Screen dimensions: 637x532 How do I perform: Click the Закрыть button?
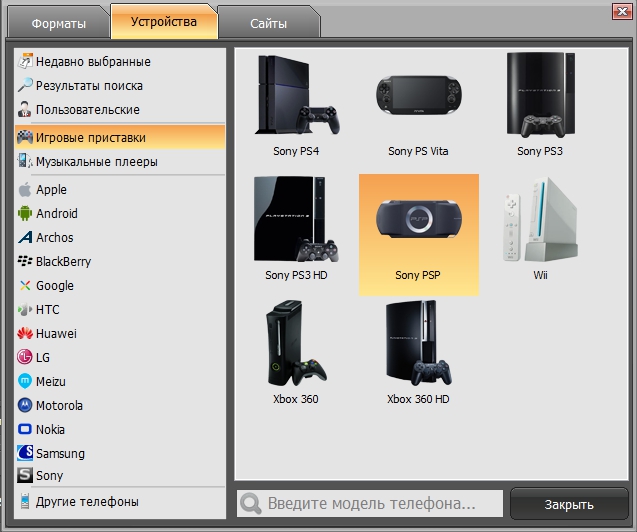click(569, 504)
